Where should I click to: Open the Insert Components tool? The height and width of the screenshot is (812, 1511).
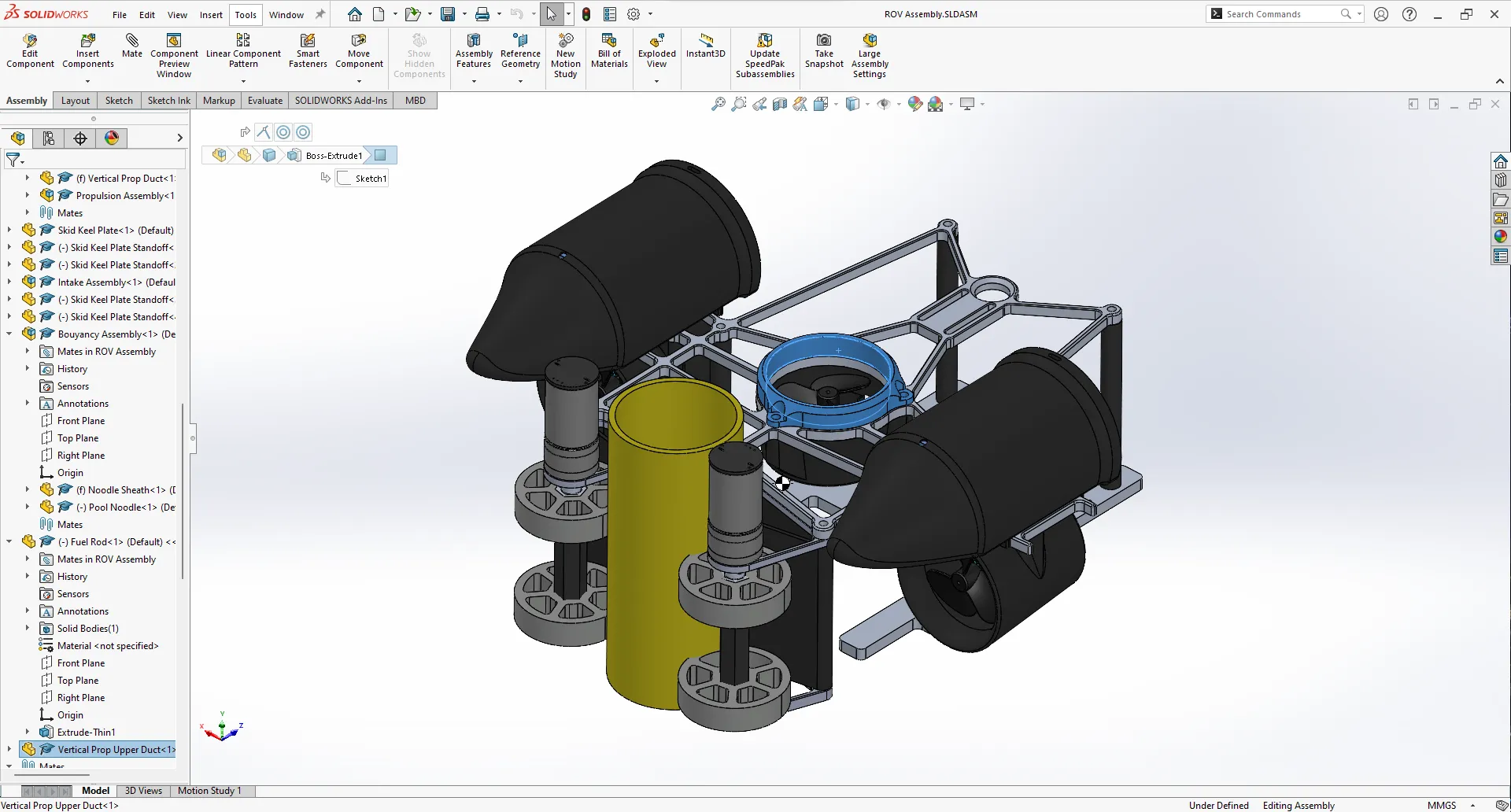tap(87, 51)
